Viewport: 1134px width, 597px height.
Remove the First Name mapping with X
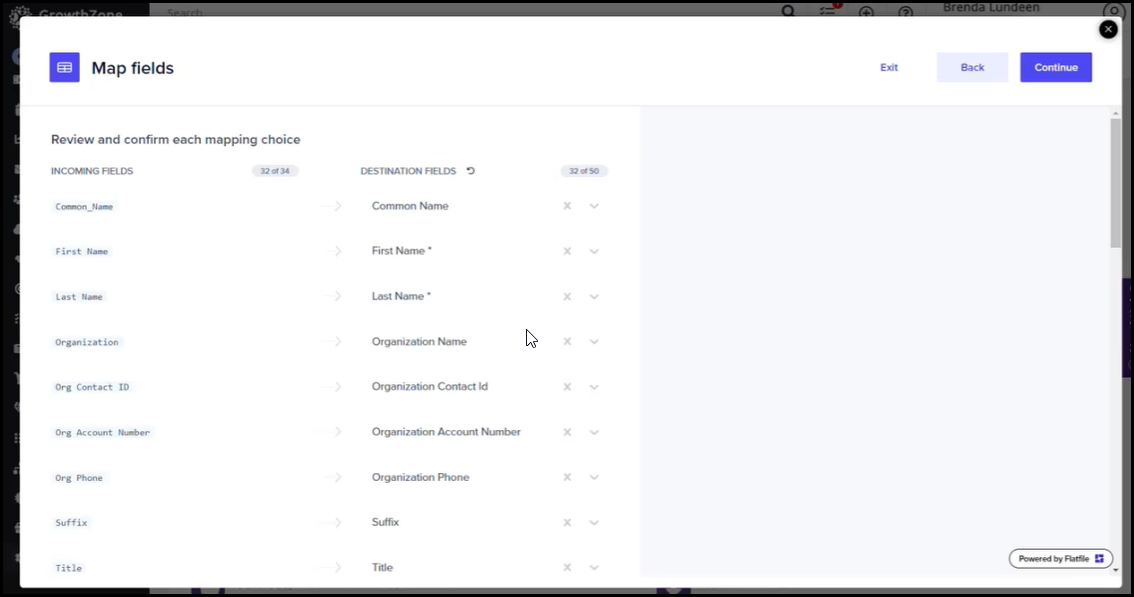tap(567, 251)
